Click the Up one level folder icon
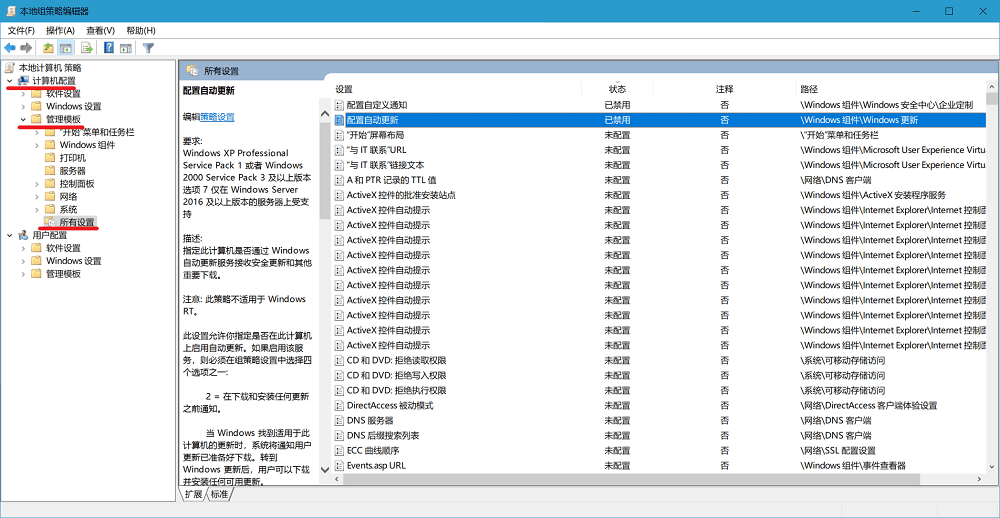1000x518 pixels. pyautogui.click(x=48, y=48)
